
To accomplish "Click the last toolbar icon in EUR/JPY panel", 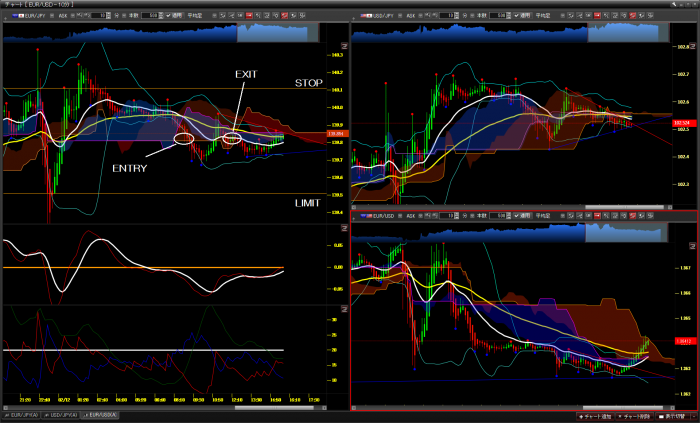I will coord(302,16).
